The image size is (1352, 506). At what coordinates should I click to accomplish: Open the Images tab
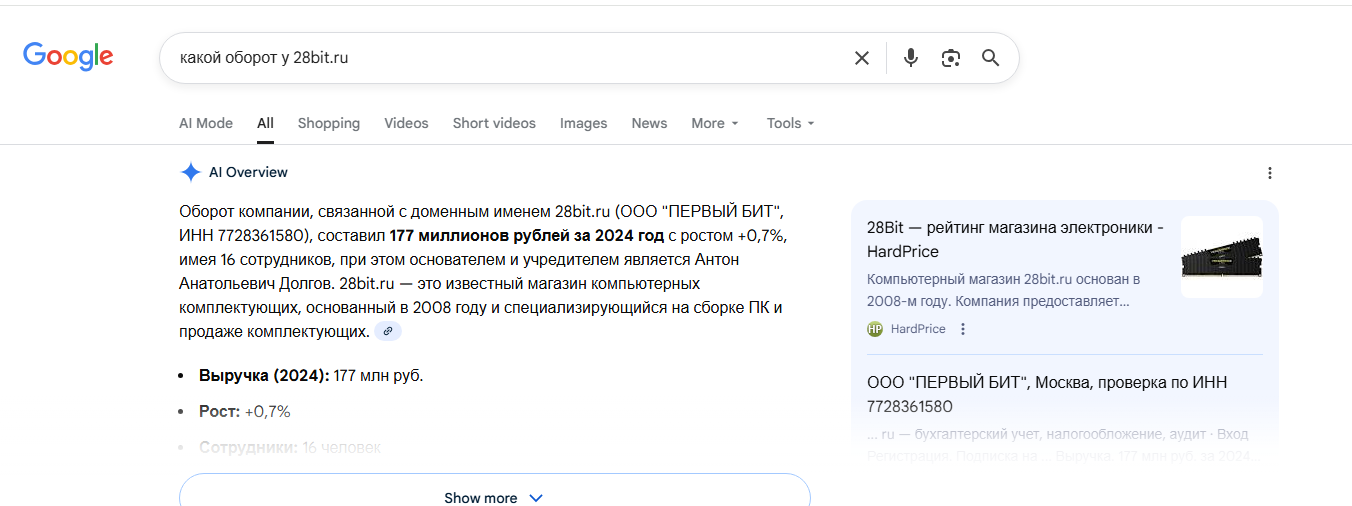click(x=584, y=123)
